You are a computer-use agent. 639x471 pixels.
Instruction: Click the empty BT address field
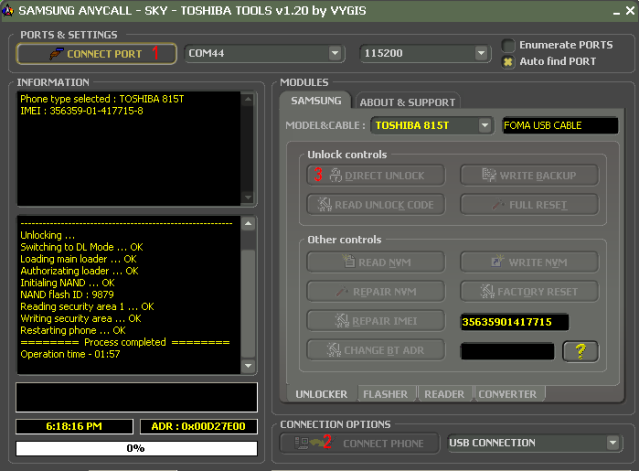point(507,351)
